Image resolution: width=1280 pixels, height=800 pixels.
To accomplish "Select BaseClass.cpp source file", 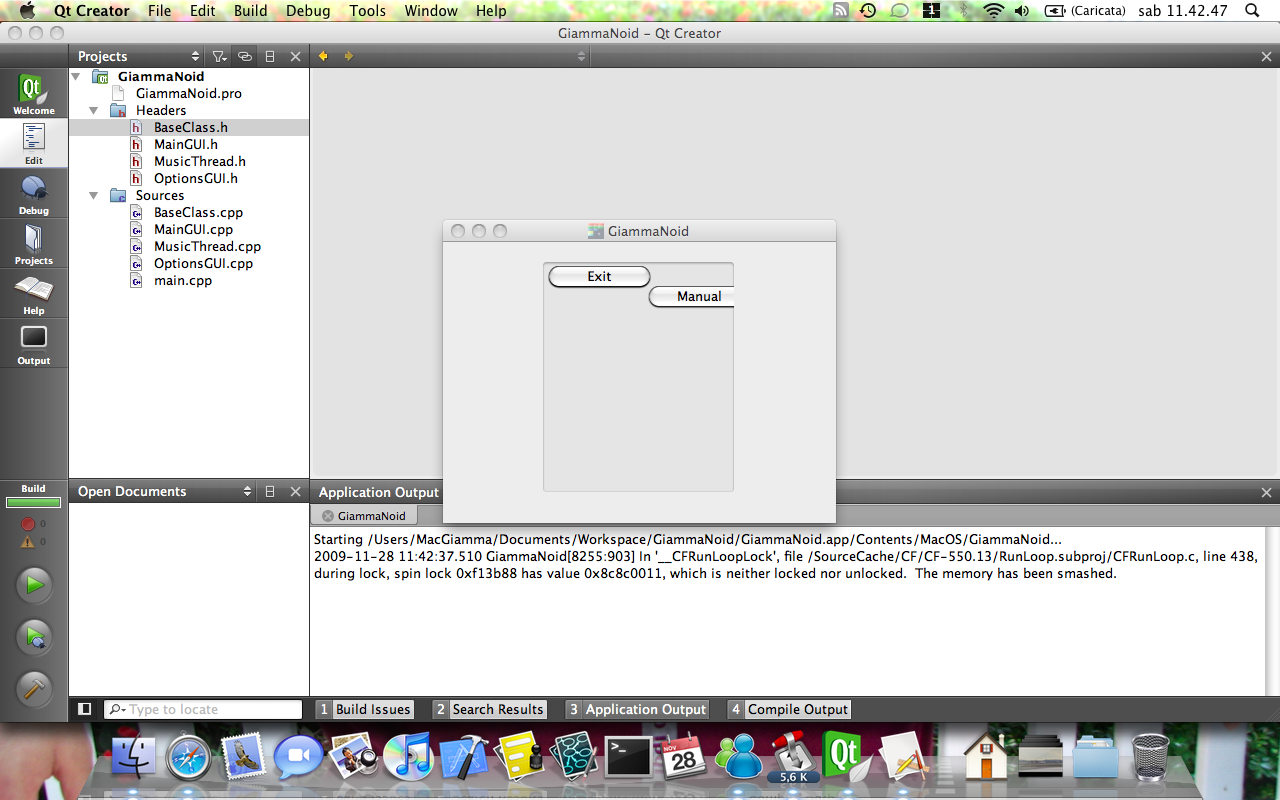I will pyautogui.click(x=198, y=212).
